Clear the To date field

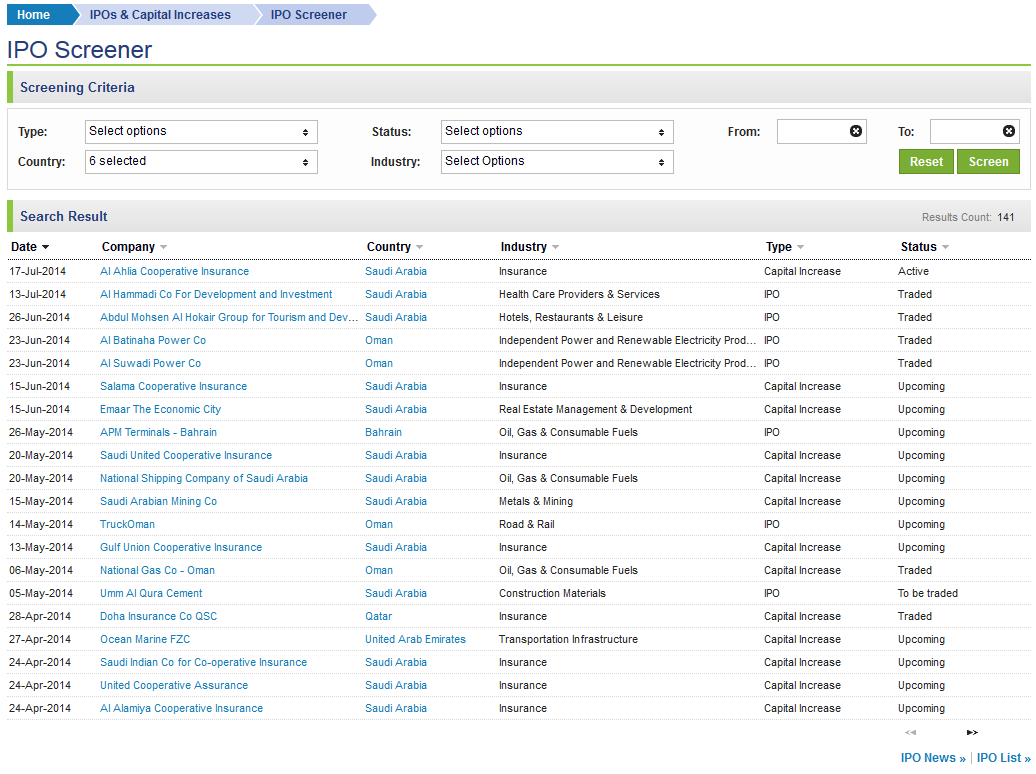click(1009, 131)
